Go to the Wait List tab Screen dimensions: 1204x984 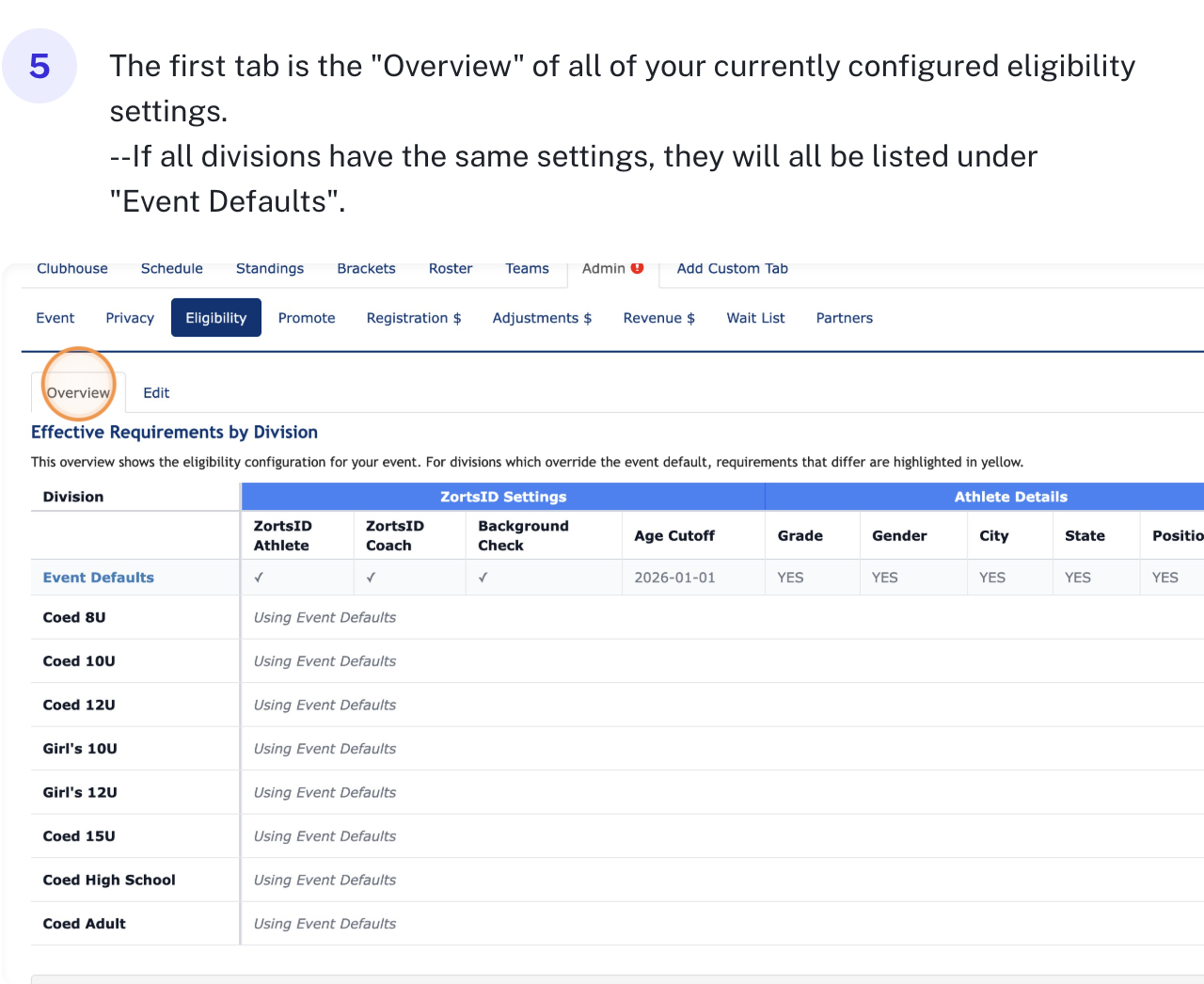pyautogui.click(x=755, y=318)
